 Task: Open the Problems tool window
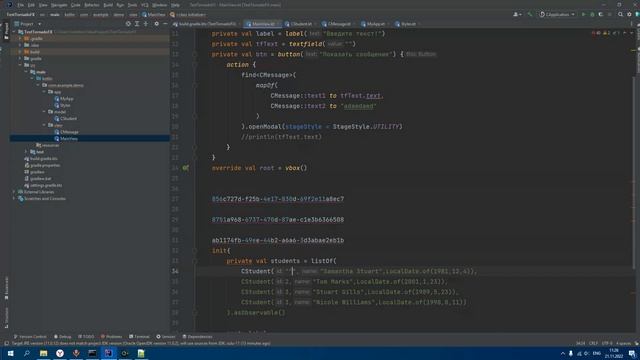point(111,337)
